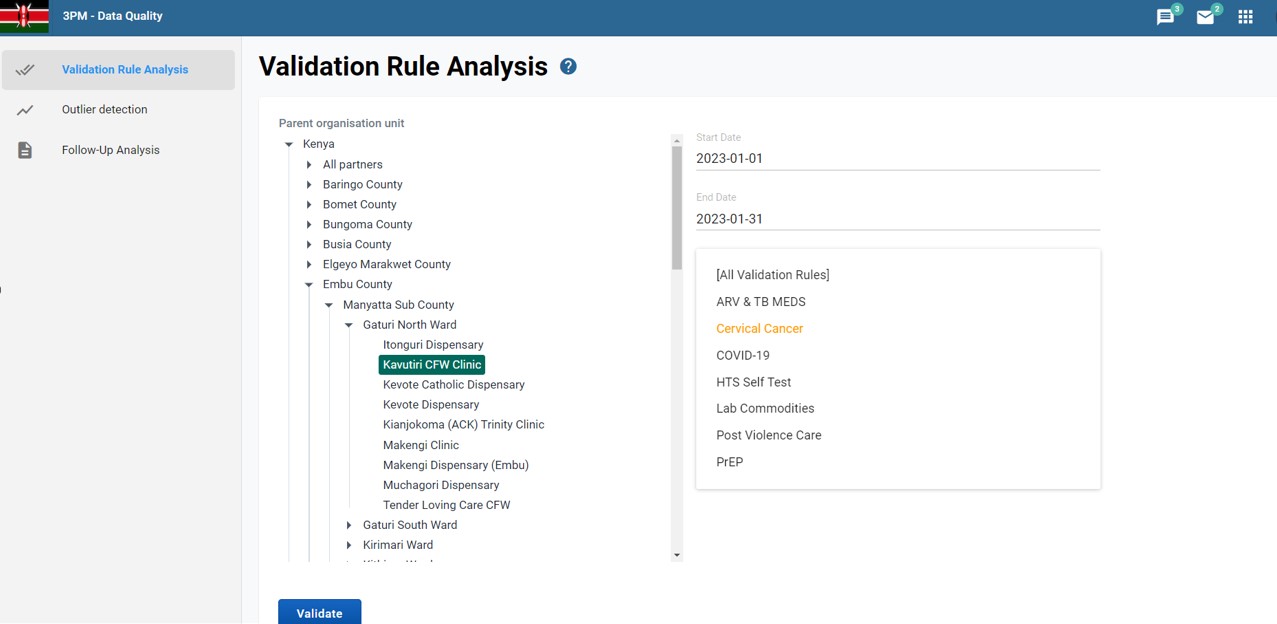The width and height of the screenshot is (1277, 624).
Task: Expand Elgeyo Marakwet County
Action: pos(309,265)
